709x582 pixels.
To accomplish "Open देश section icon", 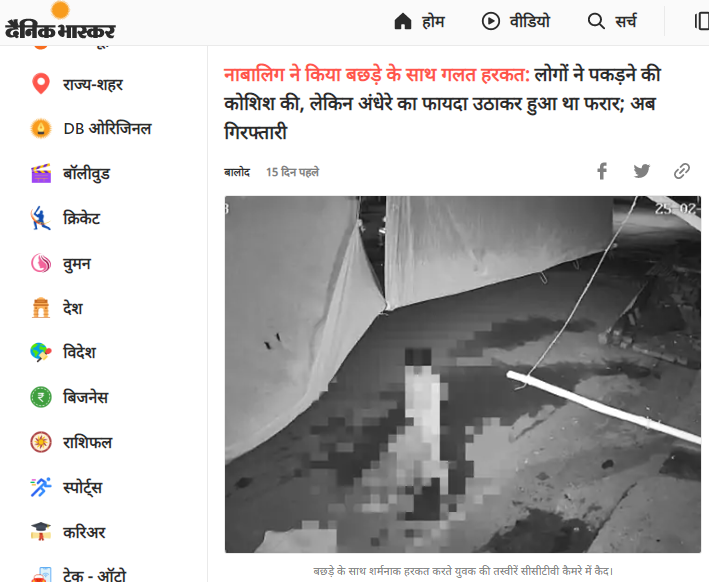I will click(41, 308).
